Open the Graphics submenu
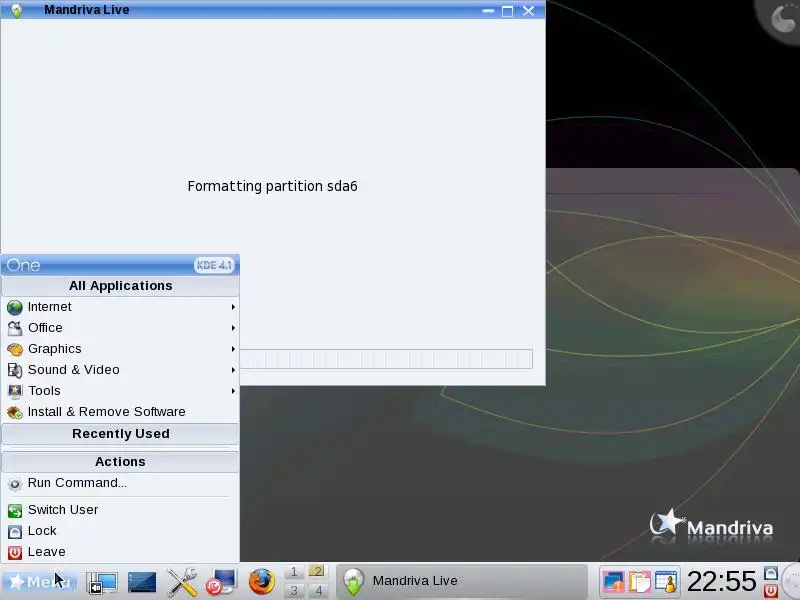 tap(121, 348)
